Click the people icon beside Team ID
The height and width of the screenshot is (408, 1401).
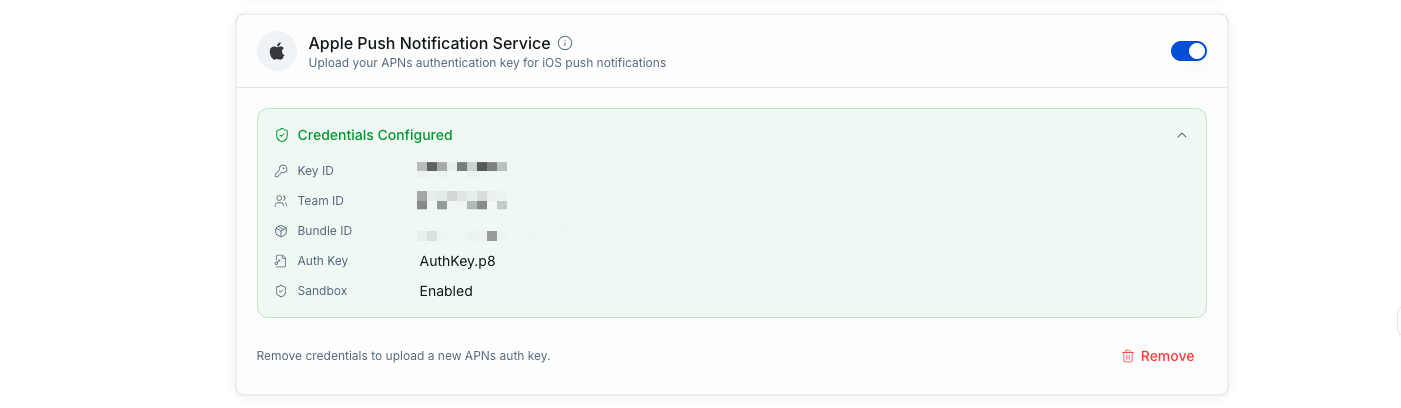tap(281, 201)
